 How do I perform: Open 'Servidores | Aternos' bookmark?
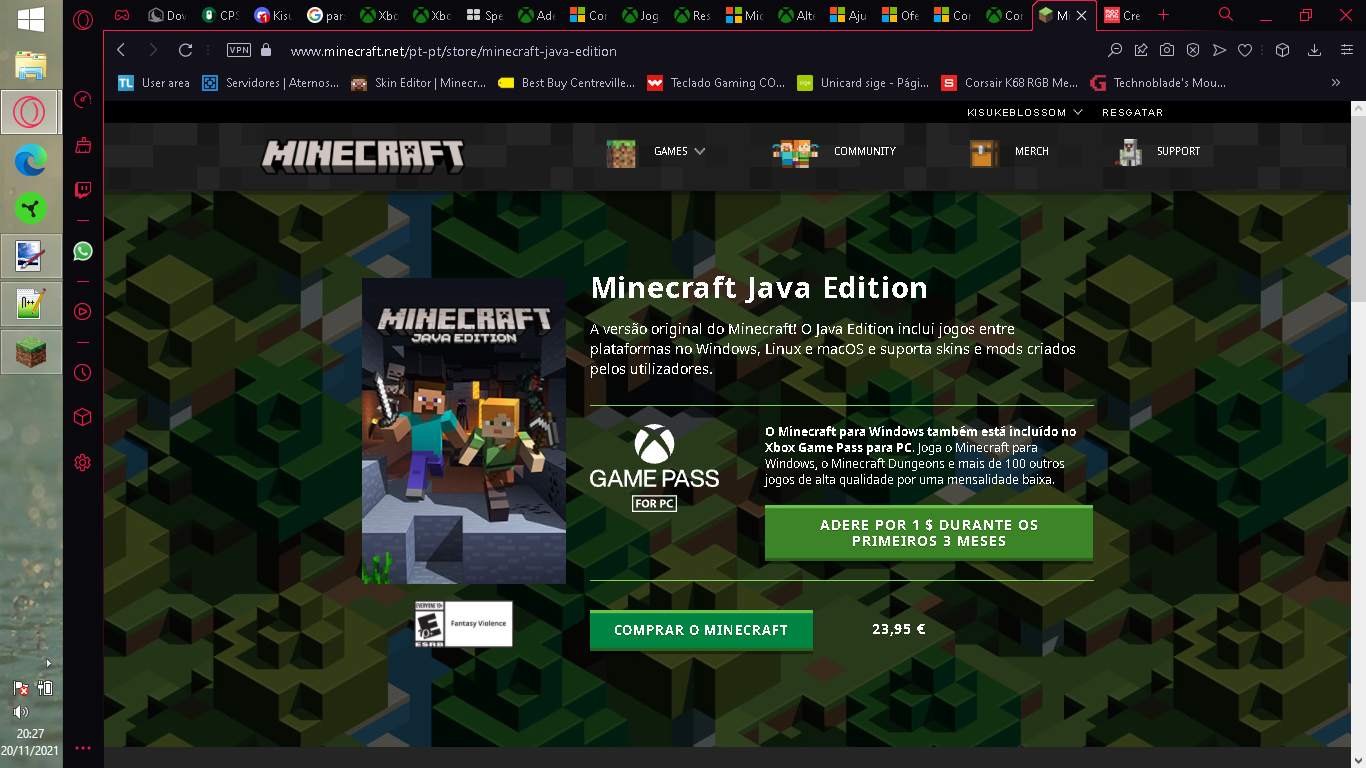tap(271, 83)
